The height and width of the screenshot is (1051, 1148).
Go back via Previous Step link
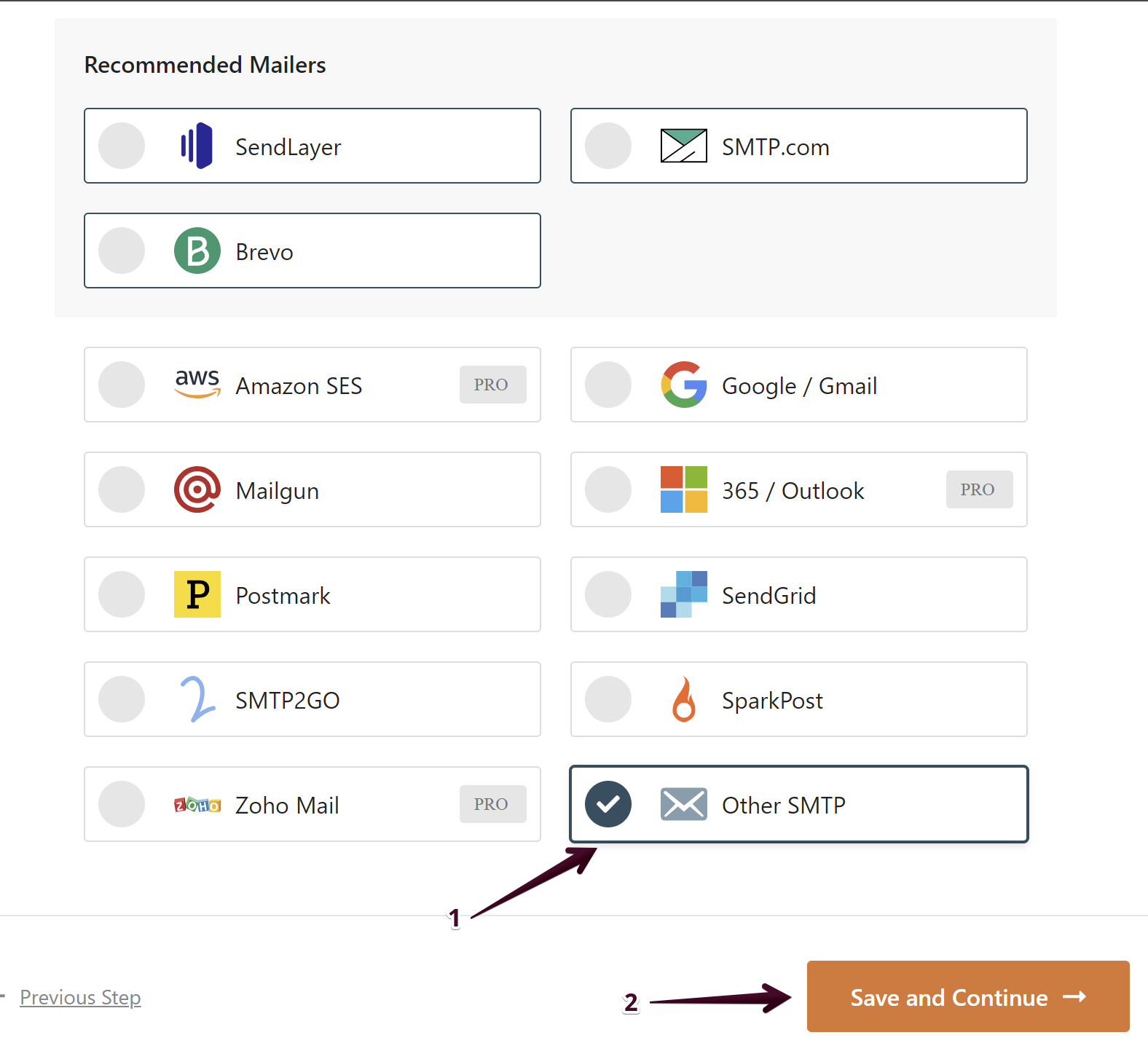click(x=80, y=997)
